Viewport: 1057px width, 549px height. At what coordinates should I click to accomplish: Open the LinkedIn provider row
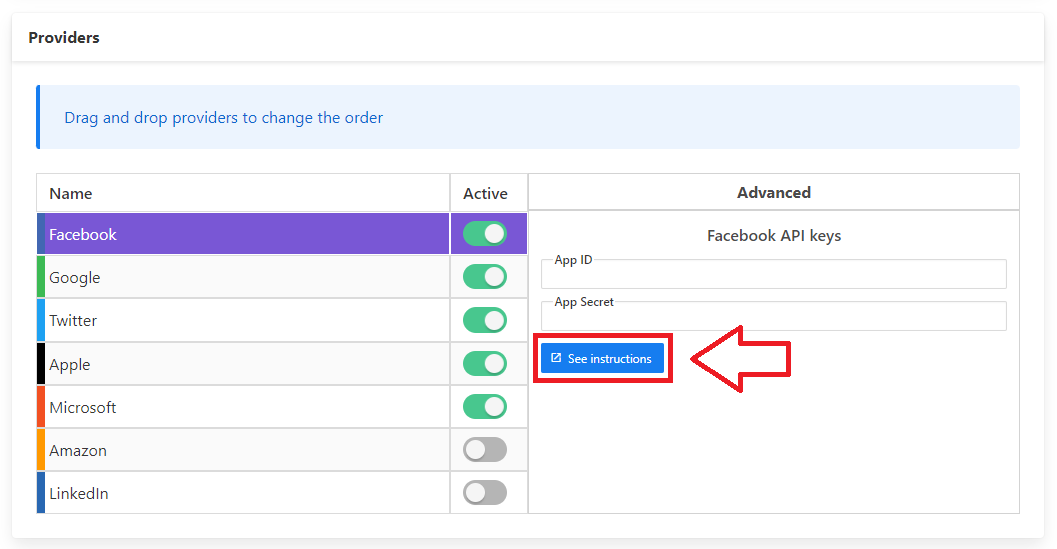point(240,493)
